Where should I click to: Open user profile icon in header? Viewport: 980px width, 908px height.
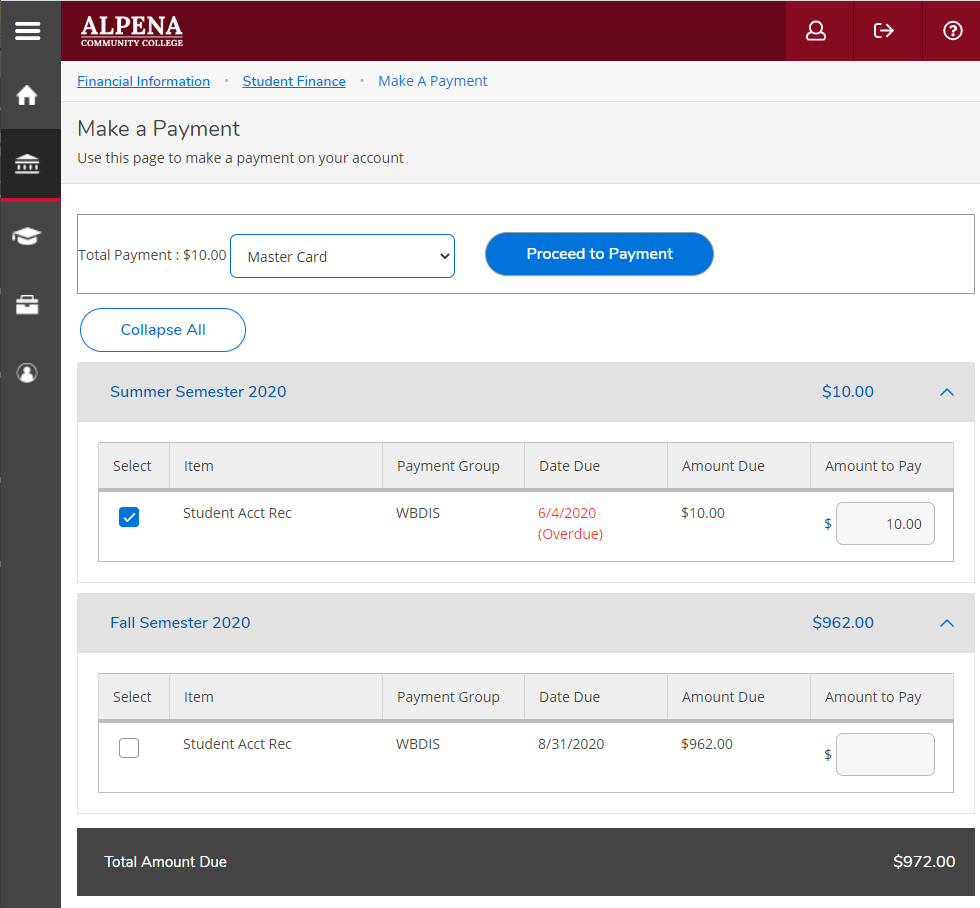coord(816,31)
